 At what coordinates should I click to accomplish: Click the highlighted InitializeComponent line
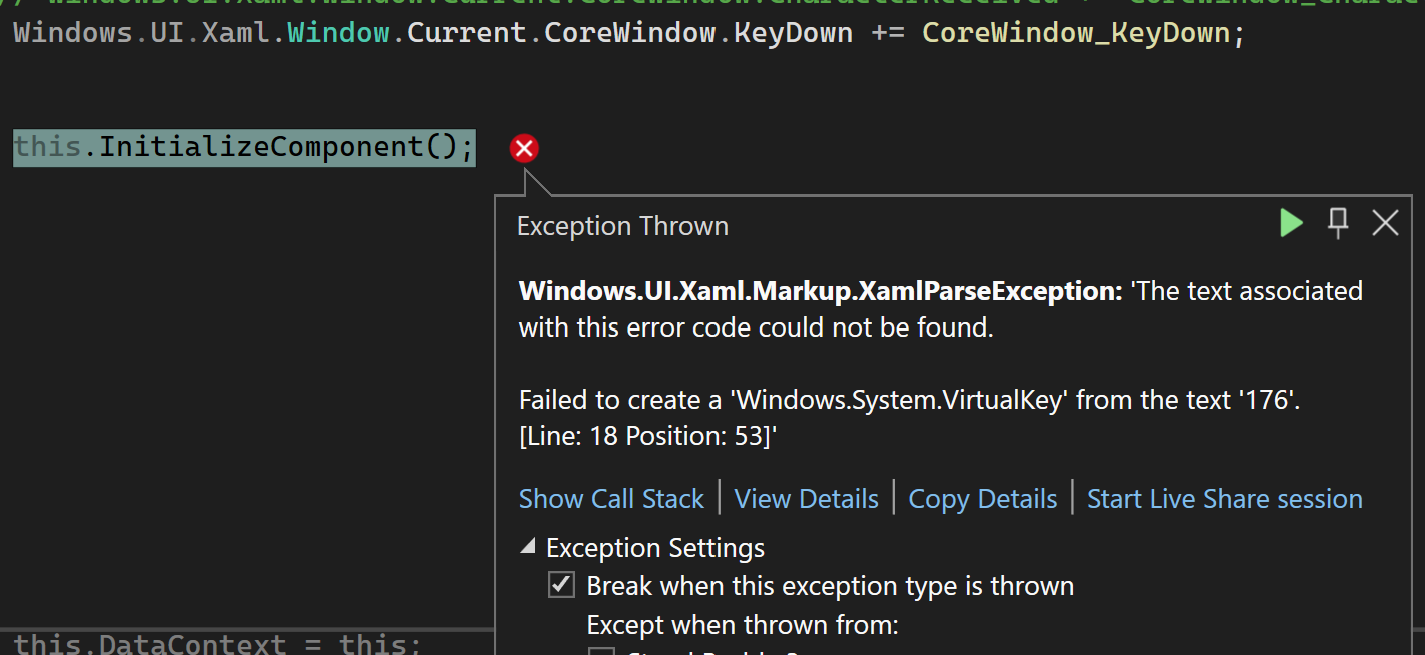click(x=240, y=146)
